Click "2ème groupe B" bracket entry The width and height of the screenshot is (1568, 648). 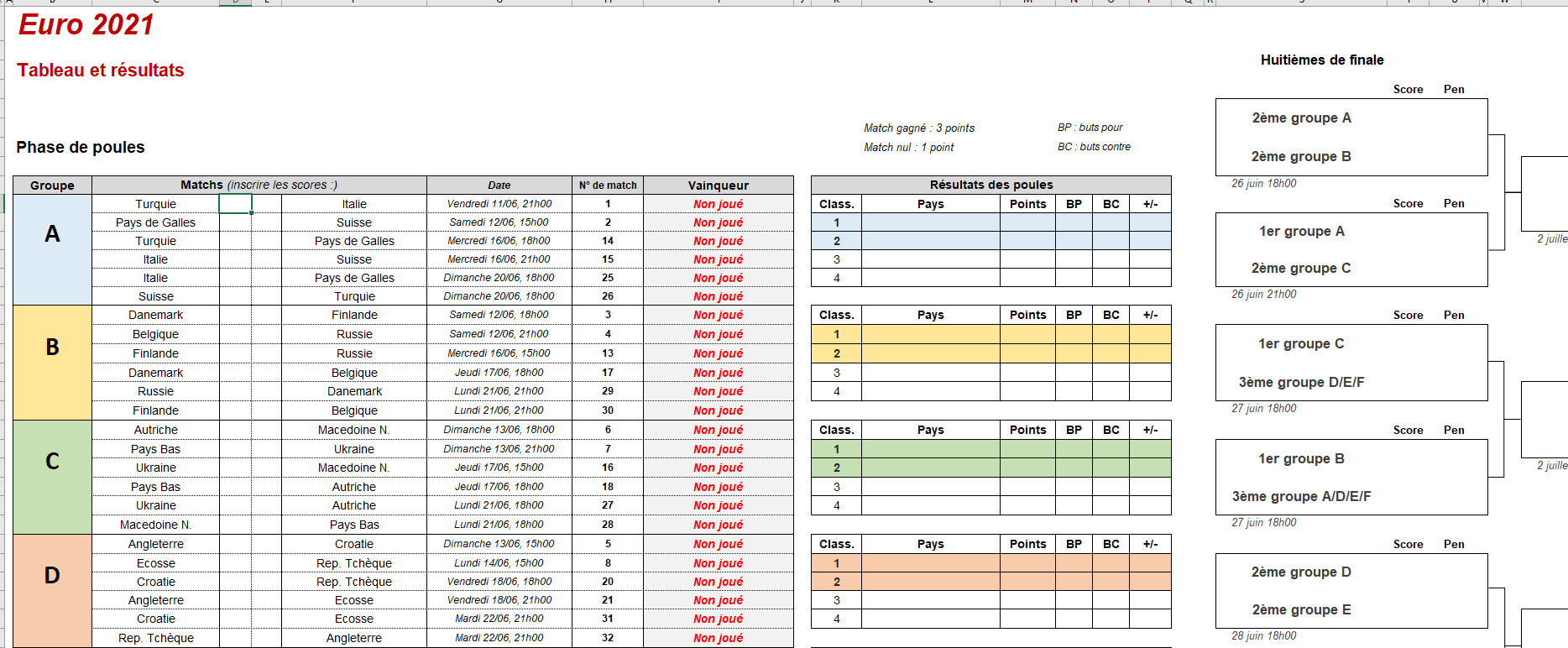coord(1301,156)
